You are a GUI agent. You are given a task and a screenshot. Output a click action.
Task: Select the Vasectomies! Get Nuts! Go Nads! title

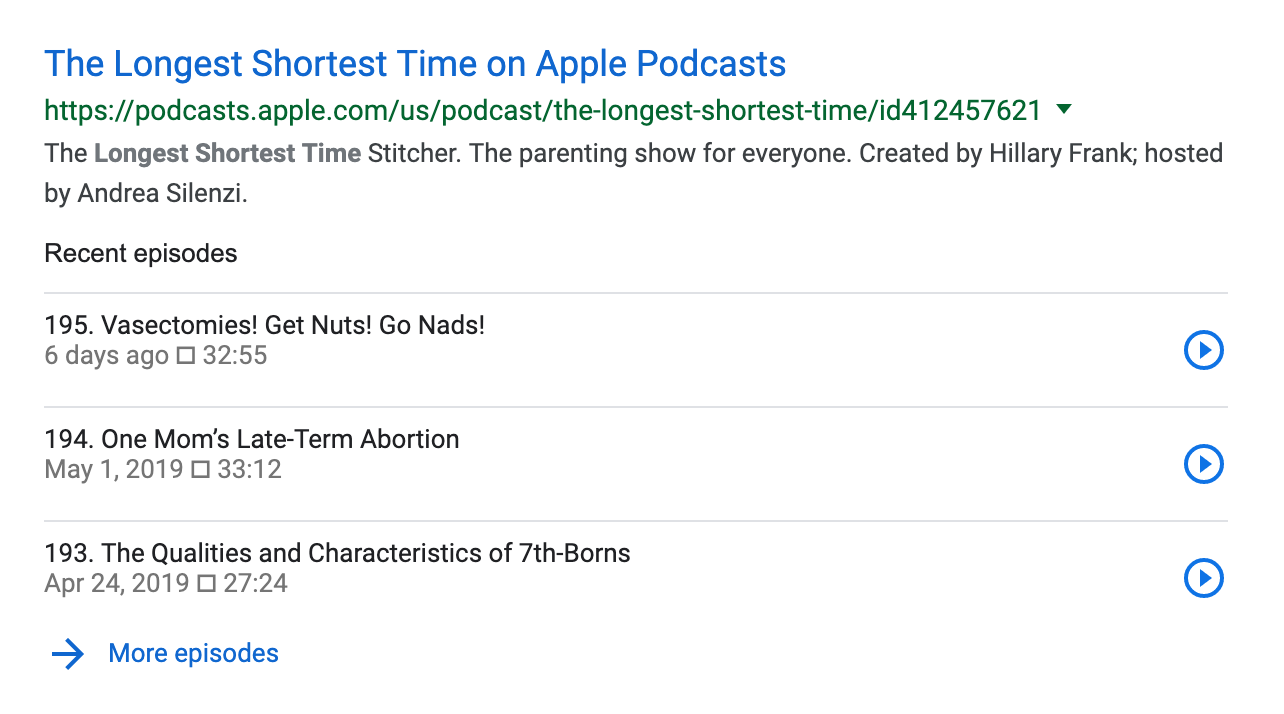264,325
